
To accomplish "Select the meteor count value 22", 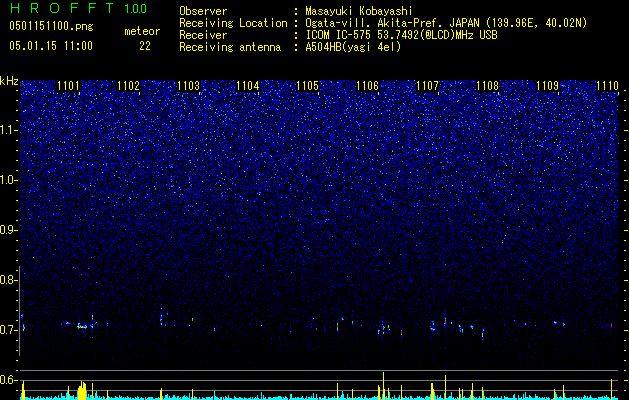I will coord(145,46).
